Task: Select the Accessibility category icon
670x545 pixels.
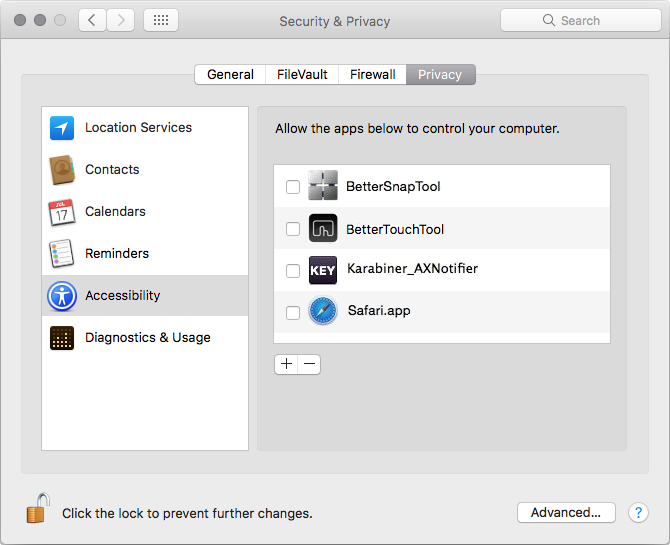Action: [x=62, y=296]
